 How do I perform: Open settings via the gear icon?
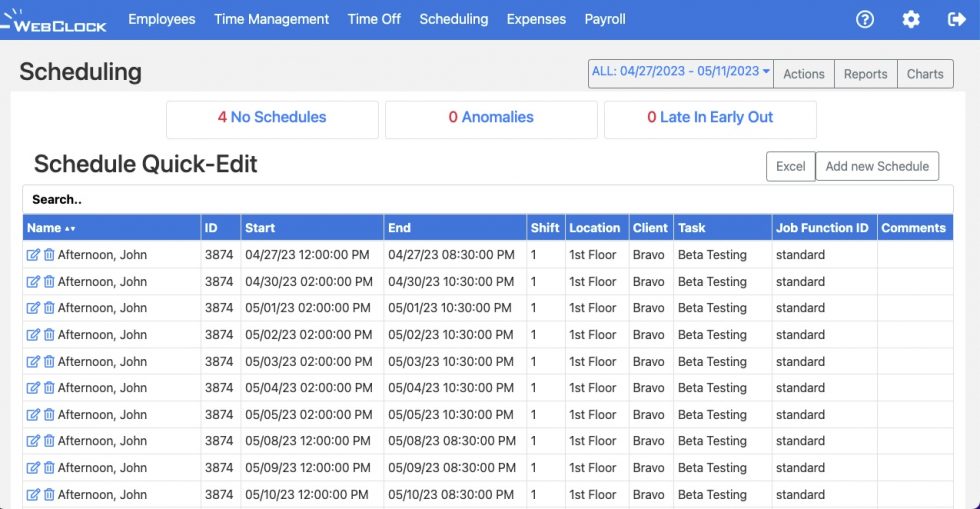[911, 19]
